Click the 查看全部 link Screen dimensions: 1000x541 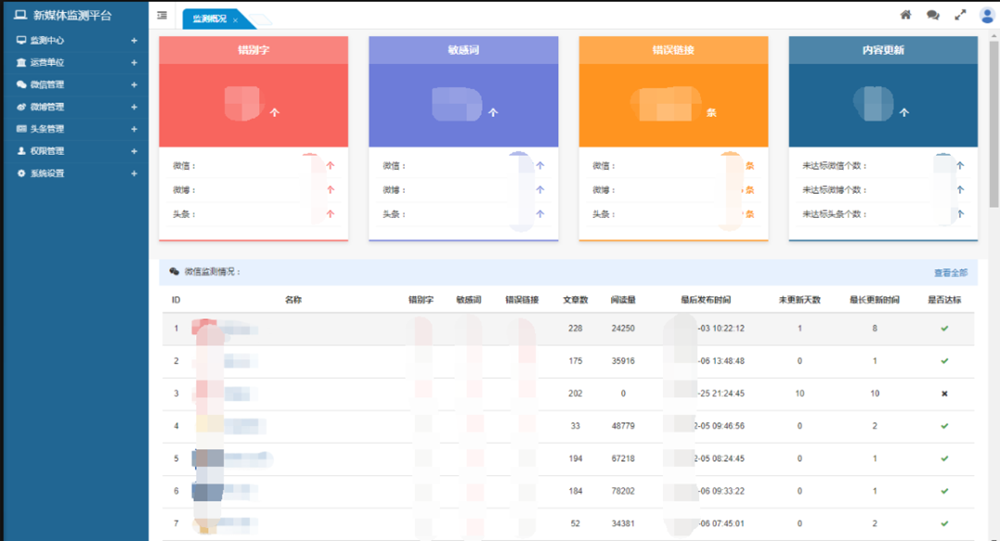[x=950, y=272]
